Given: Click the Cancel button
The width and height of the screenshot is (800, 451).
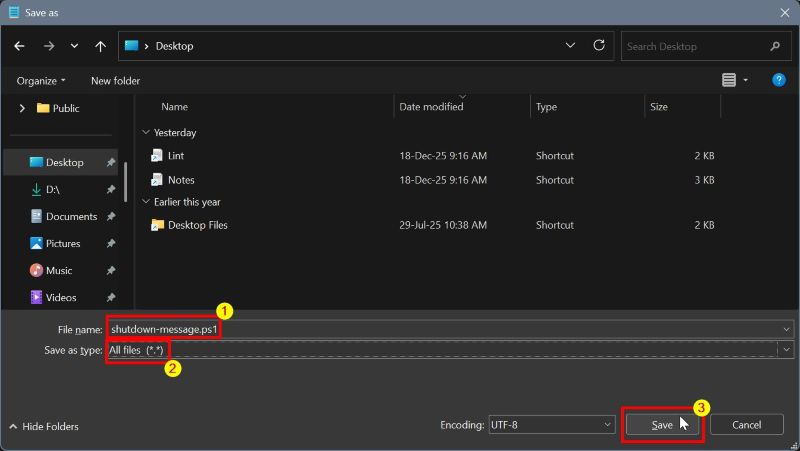Looking at the screenshot, I should [x=746, y=424].
